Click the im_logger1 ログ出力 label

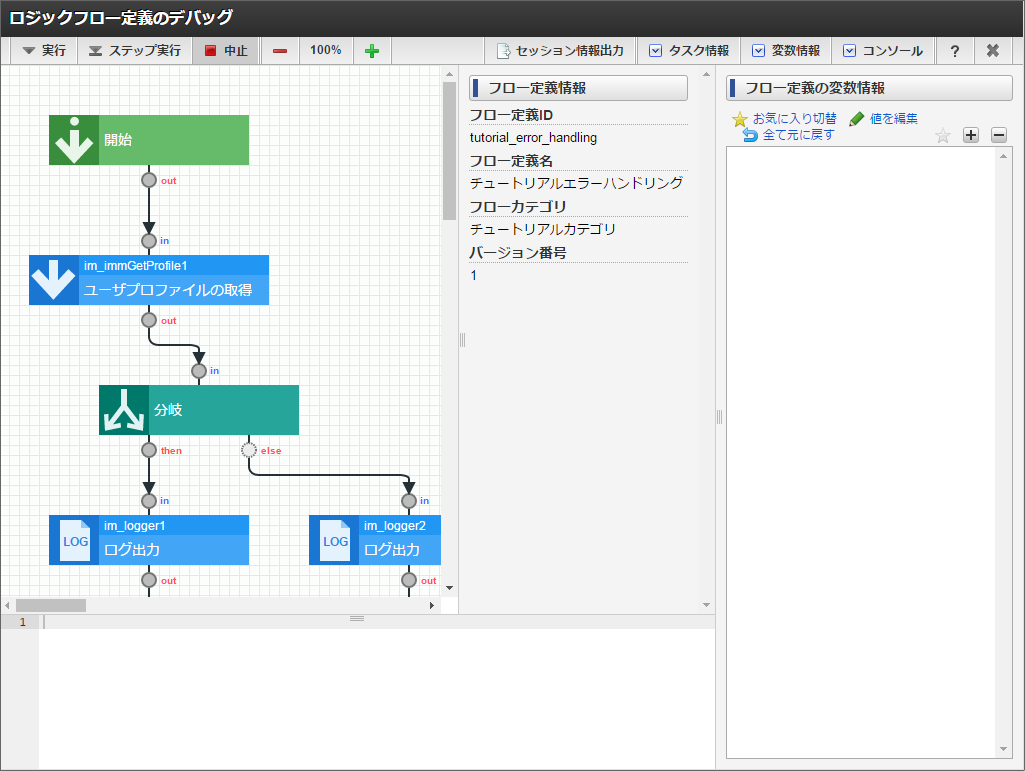point(132,550)
